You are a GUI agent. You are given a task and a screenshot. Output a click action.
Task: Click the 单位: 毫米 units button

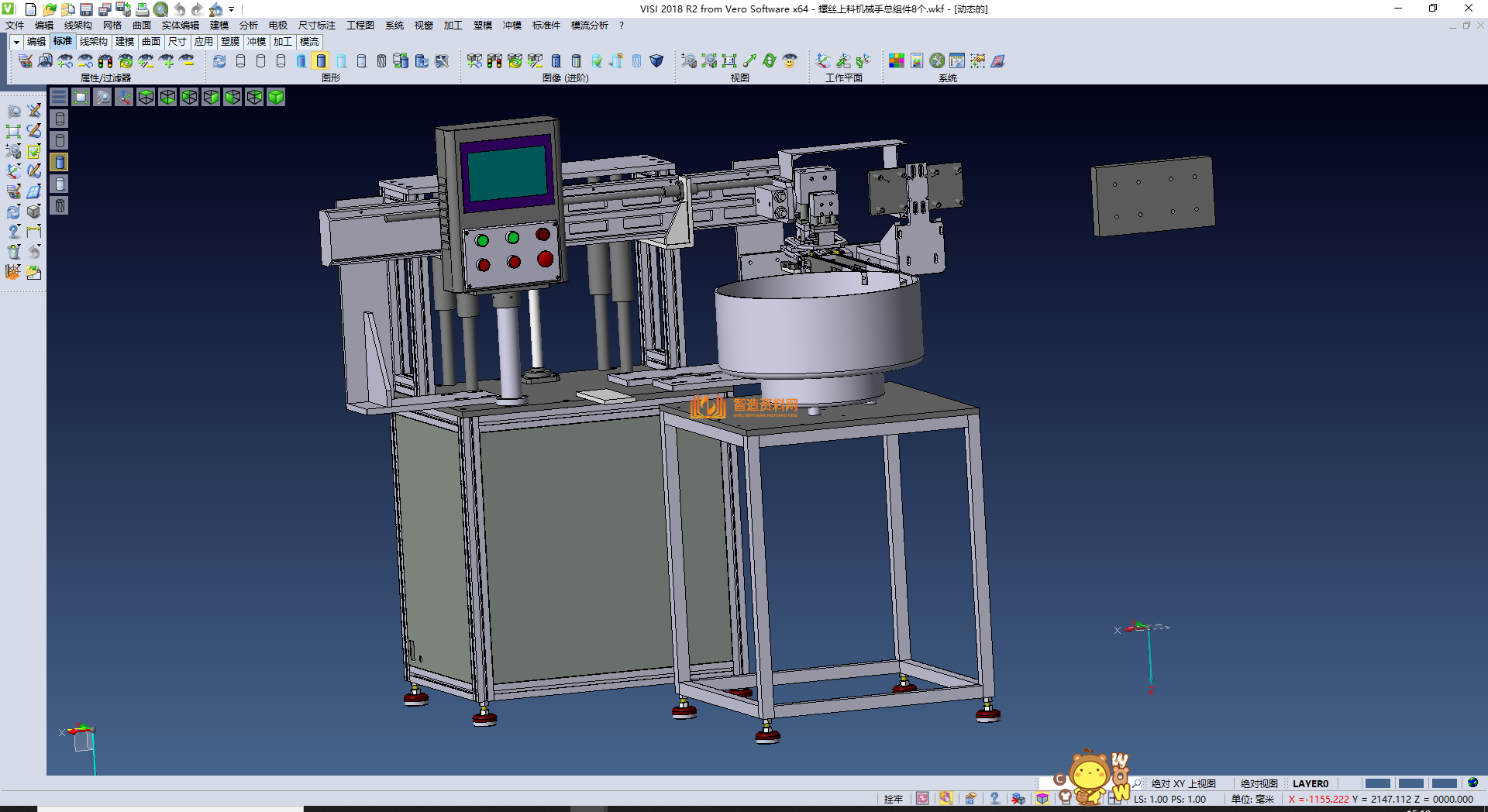[1252, 799]
